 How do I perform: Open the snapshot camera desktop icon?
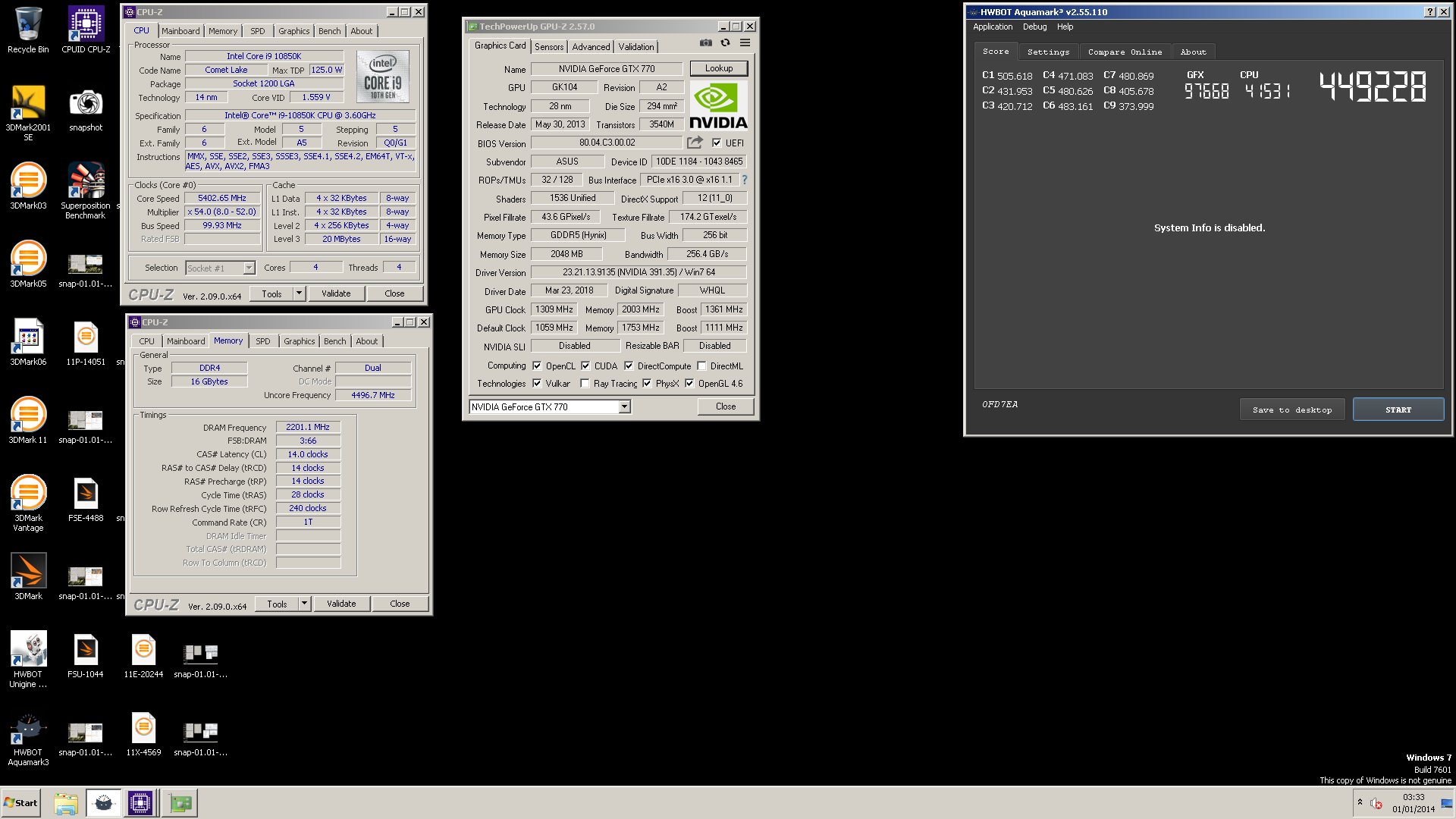click(x=86, y=108)
